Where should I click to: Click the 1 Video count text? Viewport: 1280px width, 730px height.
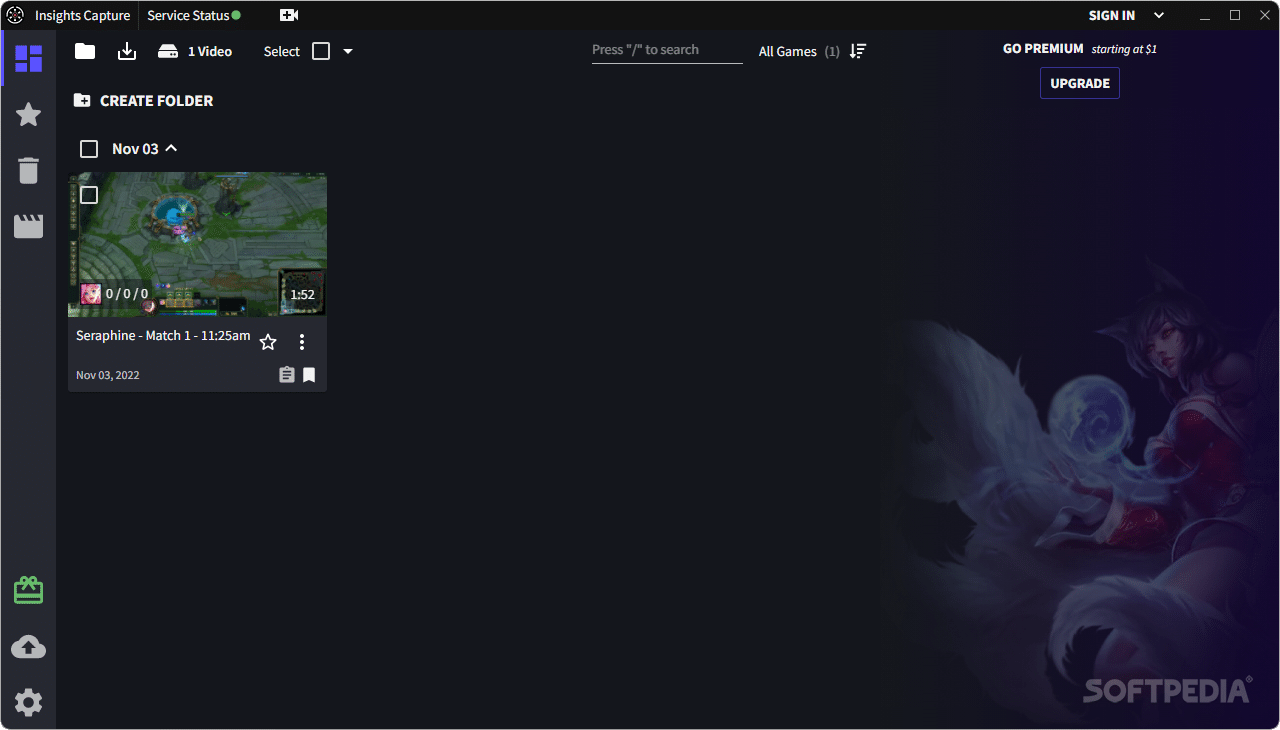[210, 51]
